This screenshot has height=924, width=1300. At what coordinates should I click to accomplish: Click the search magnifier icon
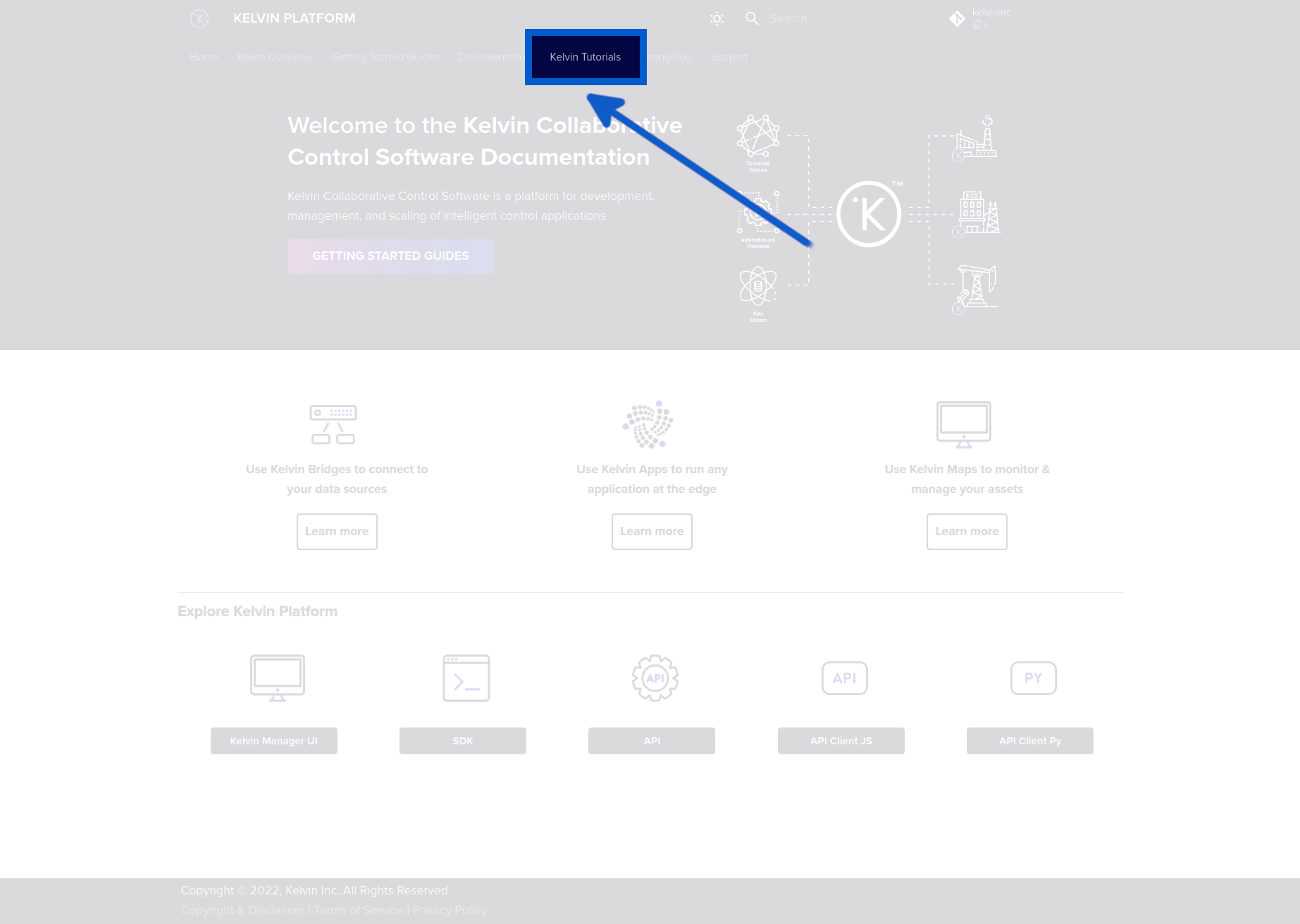752,18
